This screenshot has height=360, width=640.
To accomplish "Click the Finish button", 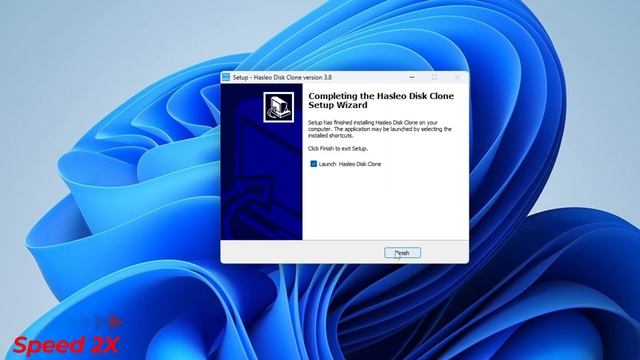I will coord(402,253).
